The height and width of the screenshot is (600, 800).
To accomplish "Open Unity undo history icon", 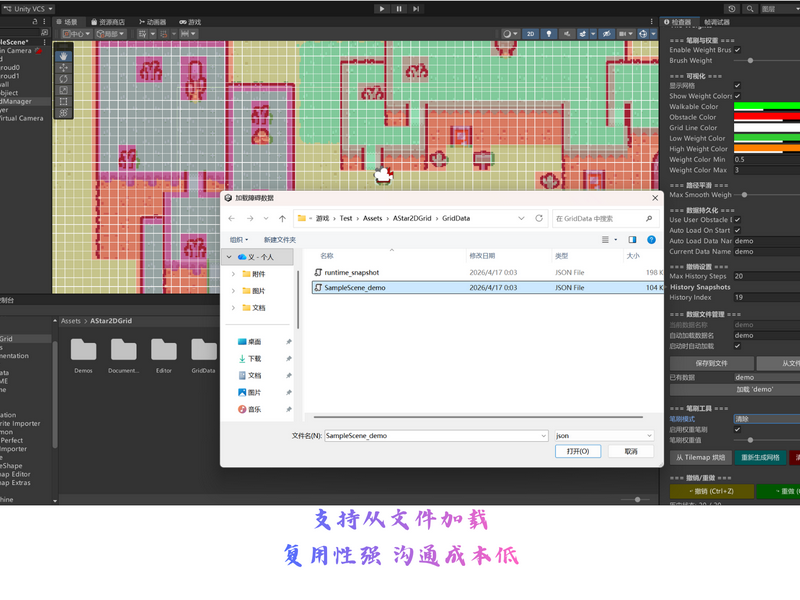I will [x=732, y=9].
